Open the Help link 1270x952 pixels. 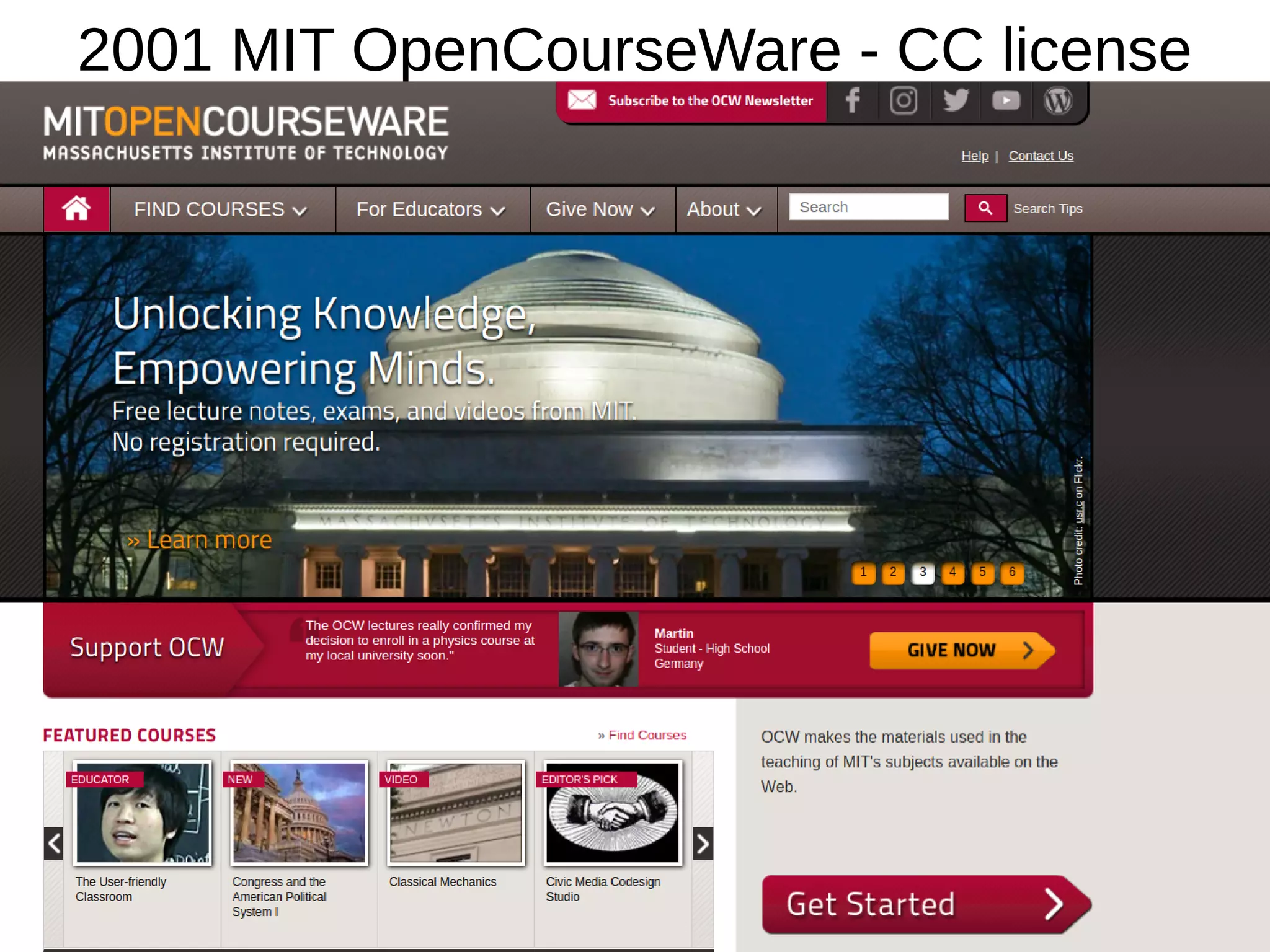pyautogui.click(x=975, y=156)
